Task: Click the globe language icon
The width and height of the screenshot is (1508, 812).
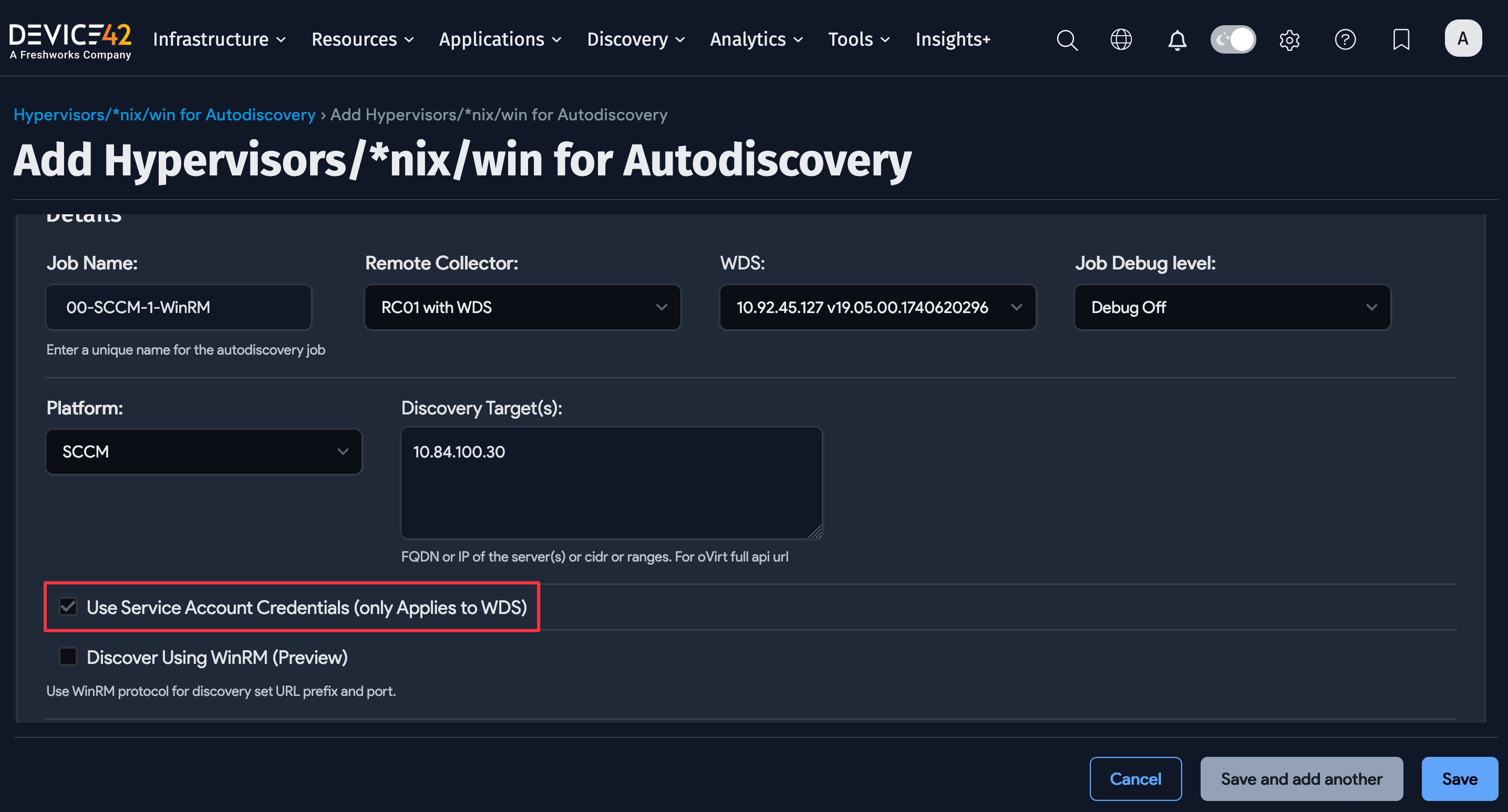Action: tap(1121, 40)
